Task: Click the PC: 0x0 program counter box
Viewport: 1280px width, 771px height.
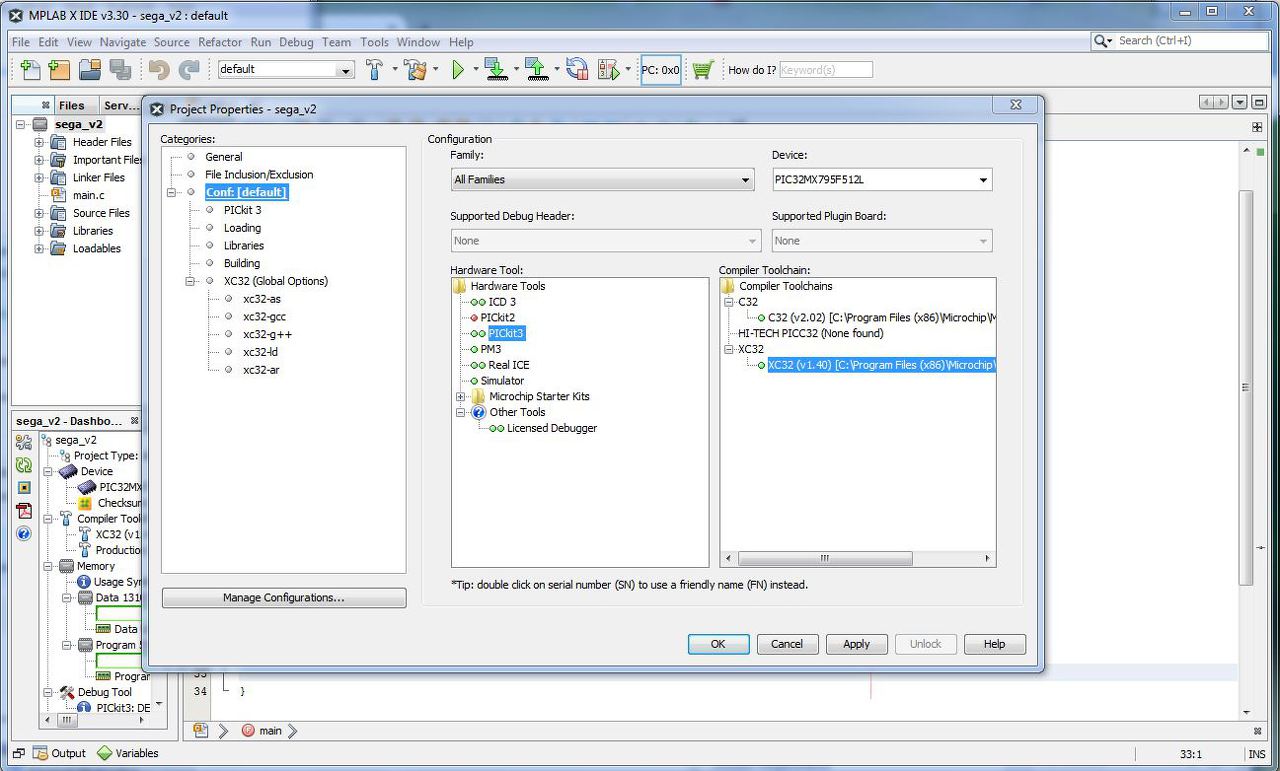Action: pyautogui.click(x=661, y=70)
